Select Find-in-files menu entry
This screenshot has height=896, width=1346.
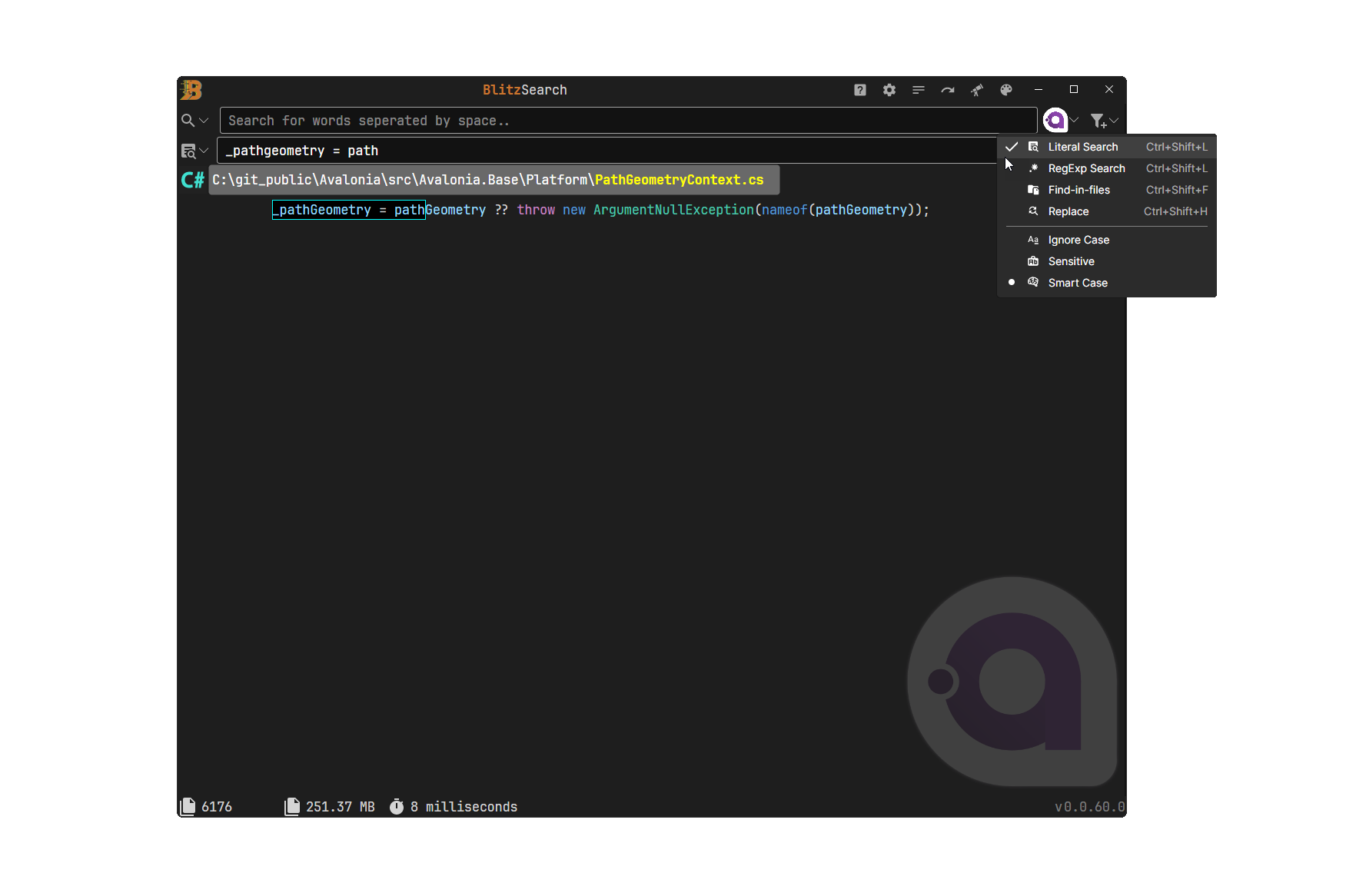(1107, 190)
